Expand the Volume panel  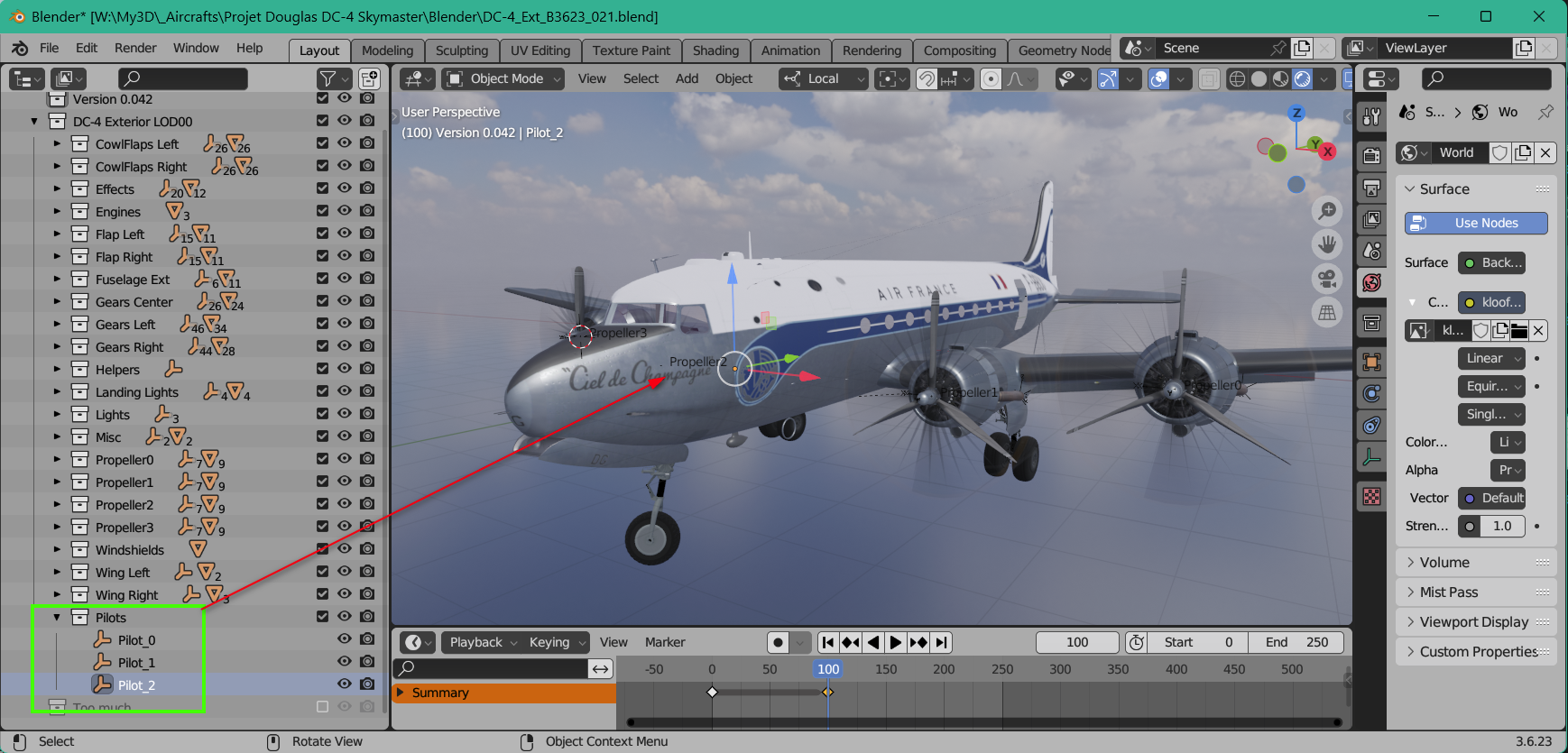click(x=1476, y=563)
